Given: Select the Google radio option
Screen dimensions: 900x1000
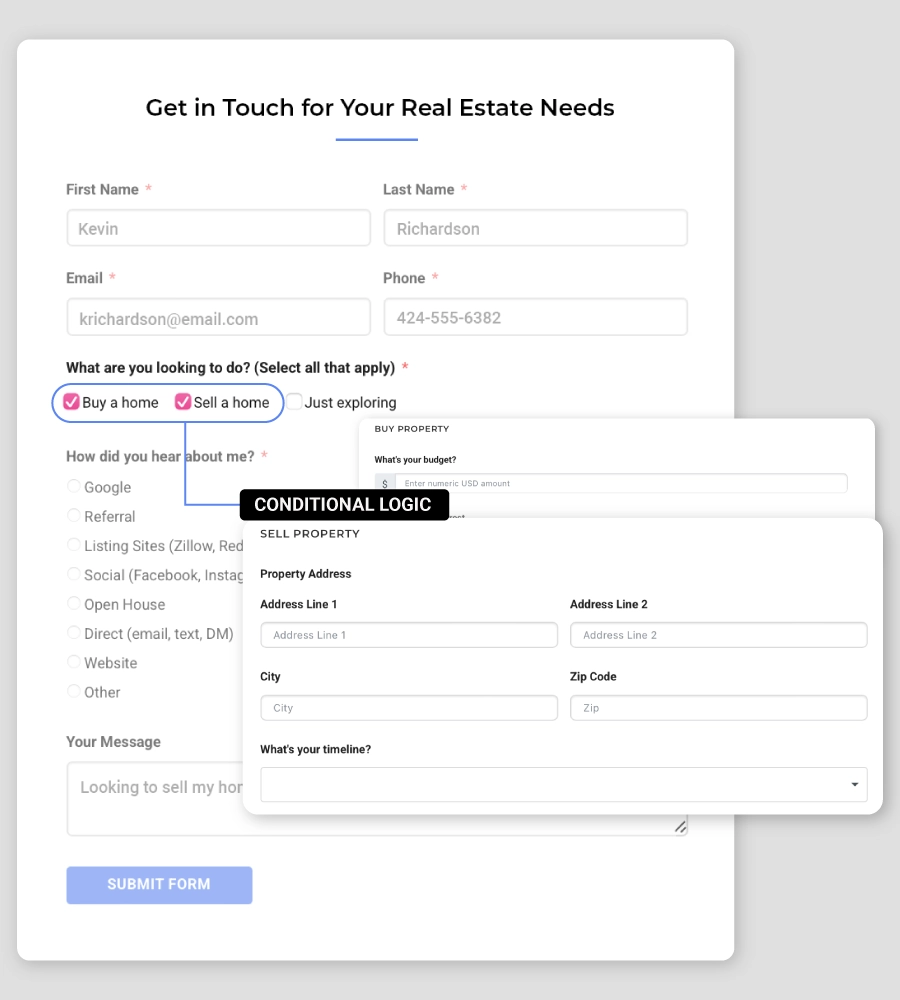Looking at the screenshot, I should 74,486.
